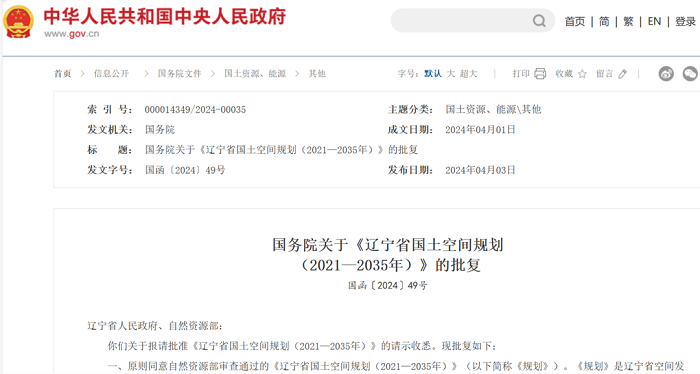Click the printer icon

(540, 74)
